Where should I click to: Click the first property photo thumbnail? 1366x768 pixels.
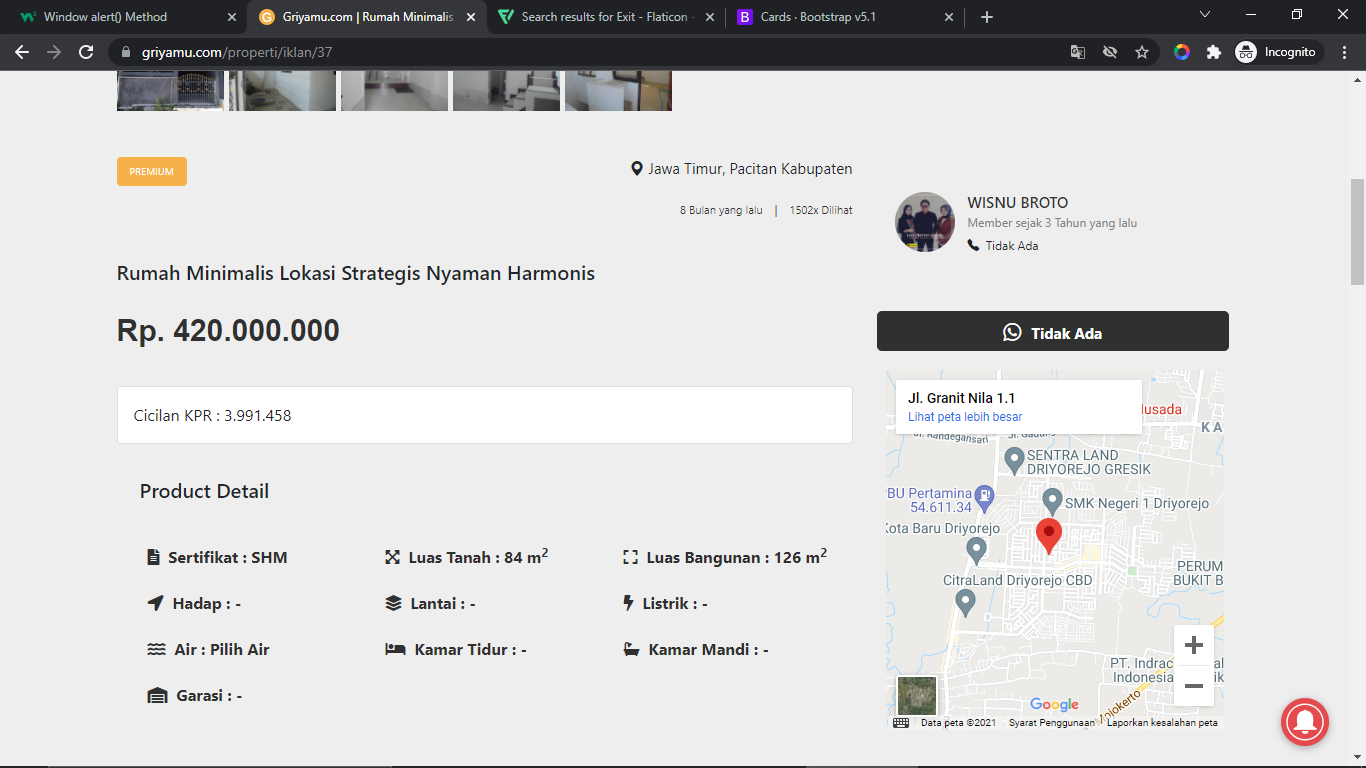pyautogui.click(x=170, y=90)
